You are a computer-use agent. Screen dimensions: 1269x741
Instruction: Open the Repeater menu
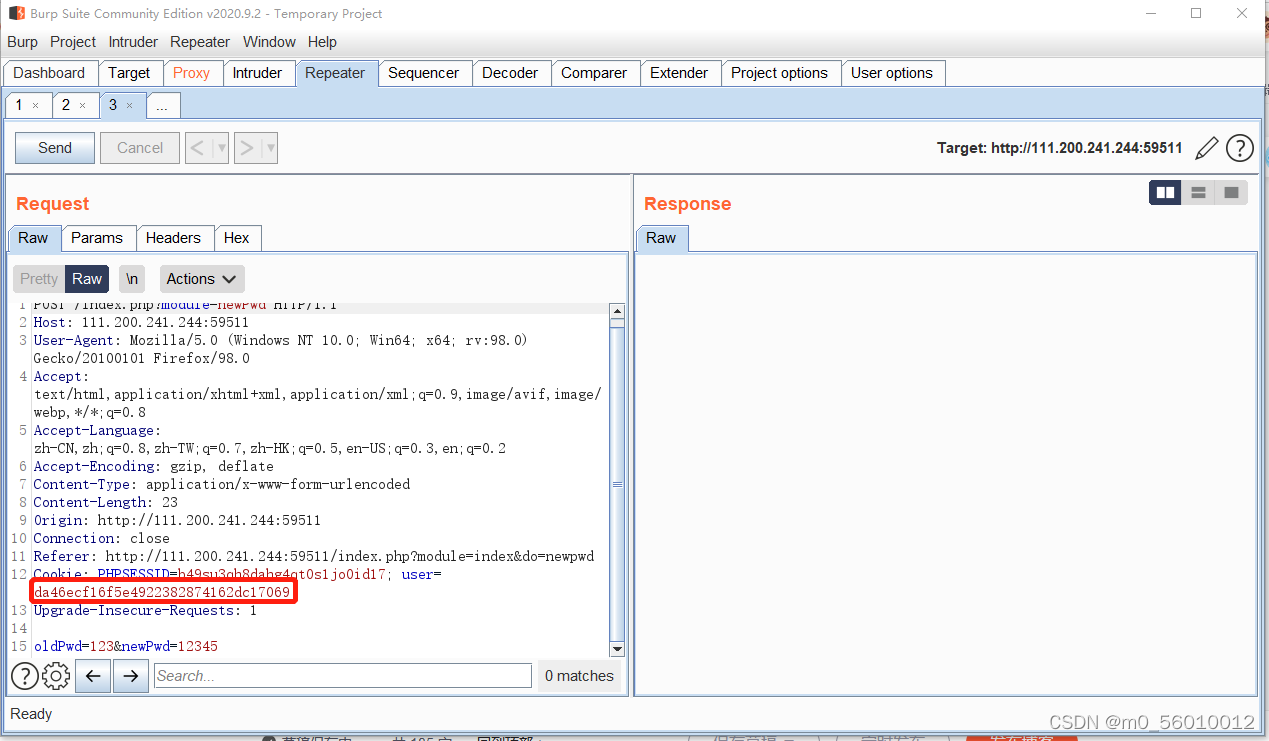coord(200,42)
